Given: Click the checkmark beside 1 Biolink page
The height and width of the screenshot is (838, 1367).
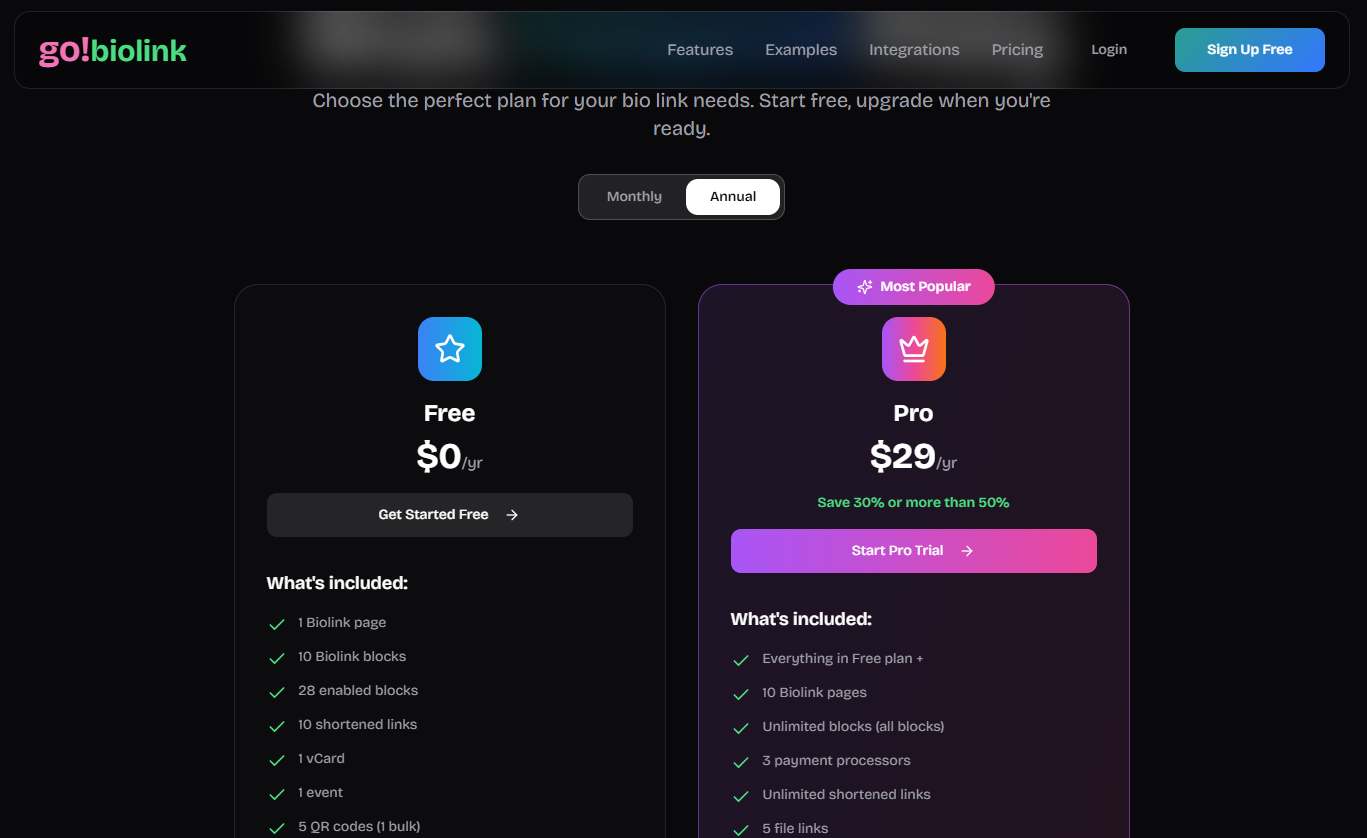Looking at the screenshot, I should pyautogui.click(x=277, y=624).
